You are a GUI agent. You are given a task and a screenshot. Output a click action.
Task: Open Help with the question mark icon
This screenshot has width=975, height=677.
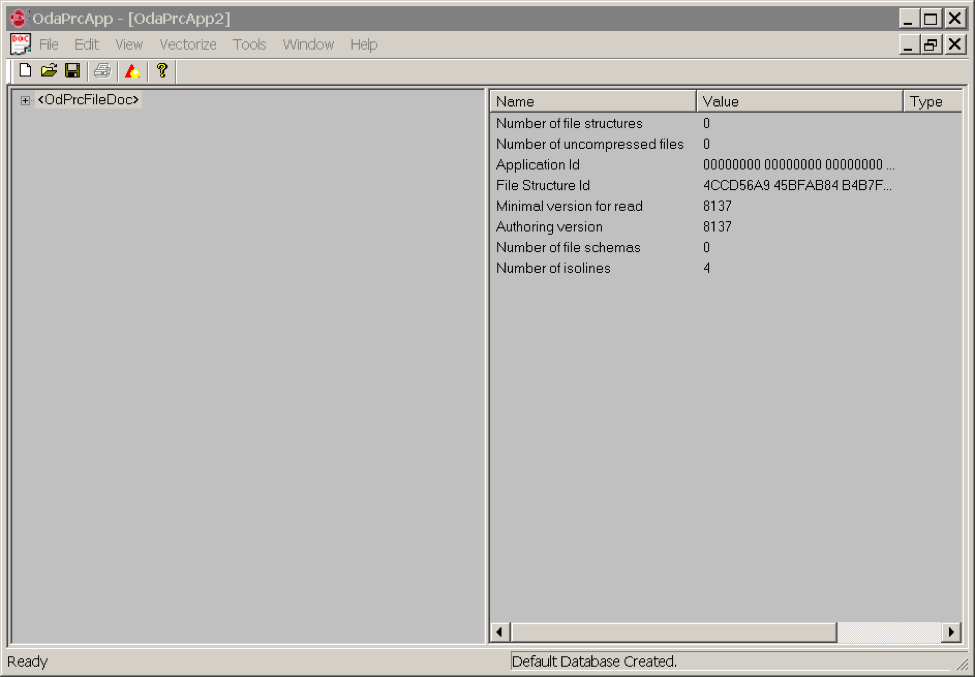(x=162, y=70)
